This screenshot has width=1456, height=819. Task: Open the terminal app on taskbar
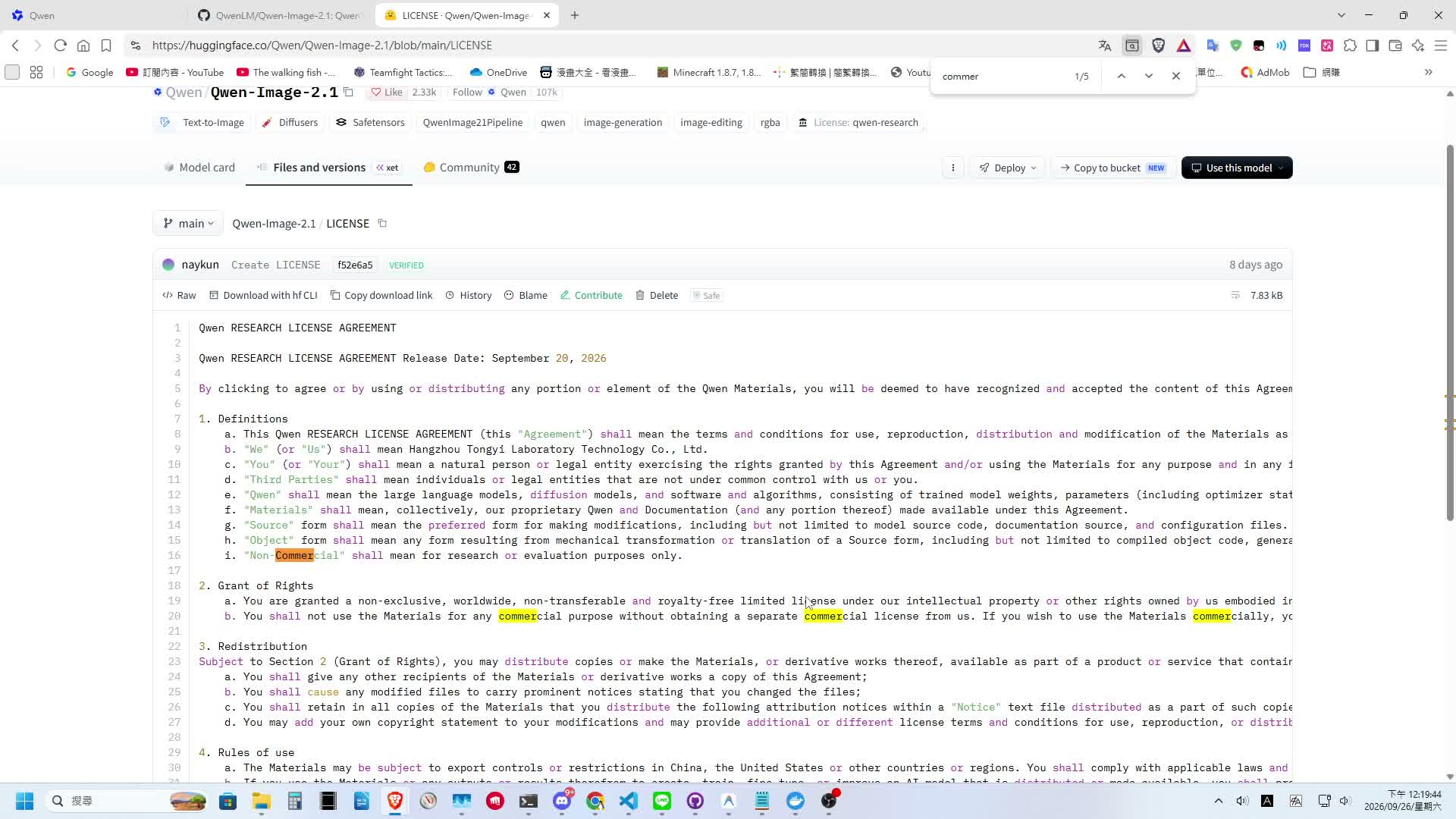pyautogui.click(x=529, y=801)
